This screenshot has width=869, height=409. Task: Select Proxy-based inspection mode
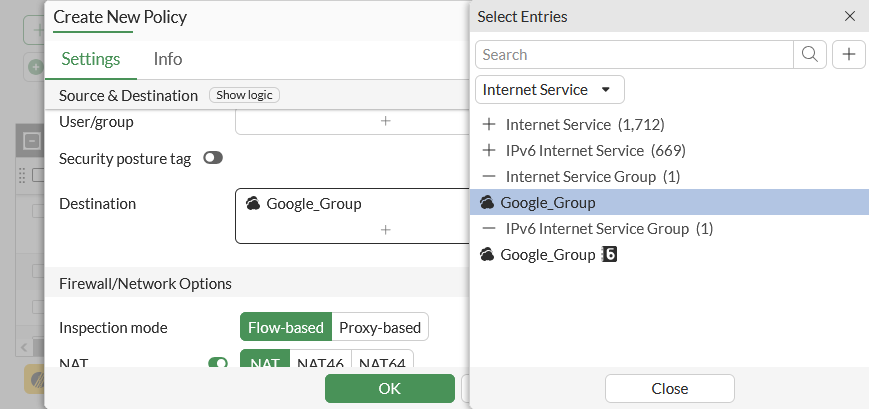379,327
